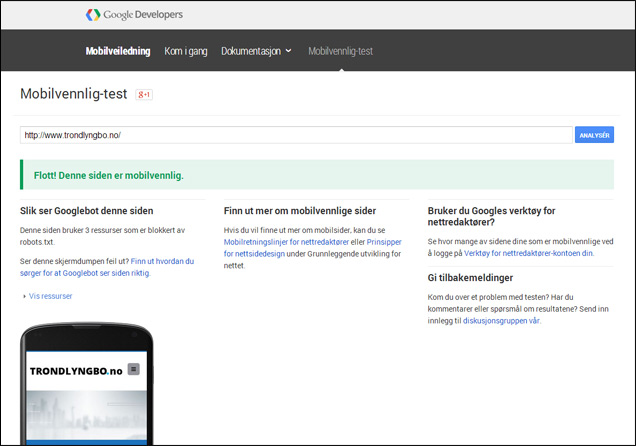This screenshot has height=446, width=636.
Task: Open the Googlebot rendering help link
Action: (107, 267)
